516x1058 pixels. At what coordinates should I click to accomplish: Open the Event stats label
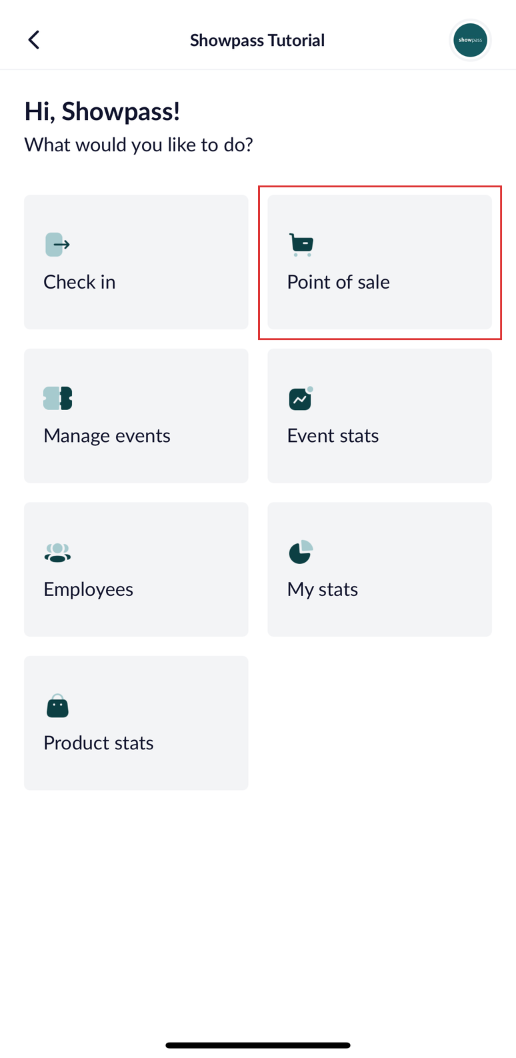click(333, 436)
